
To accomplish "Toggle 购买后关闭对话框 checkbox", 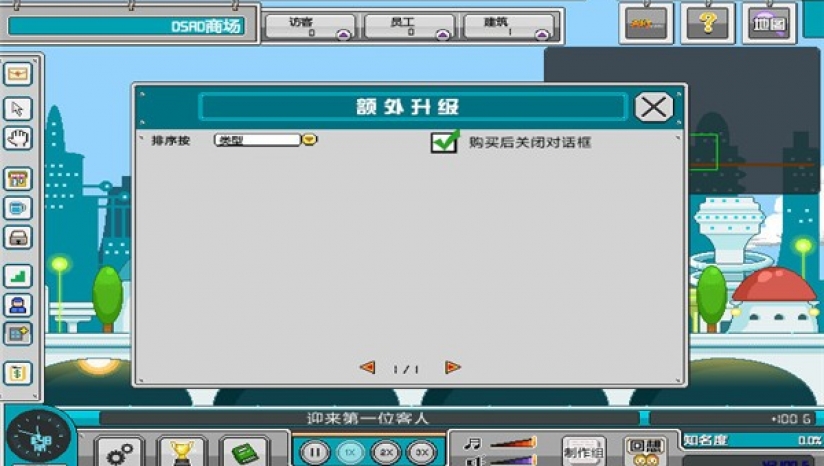I will click(444, 142).
